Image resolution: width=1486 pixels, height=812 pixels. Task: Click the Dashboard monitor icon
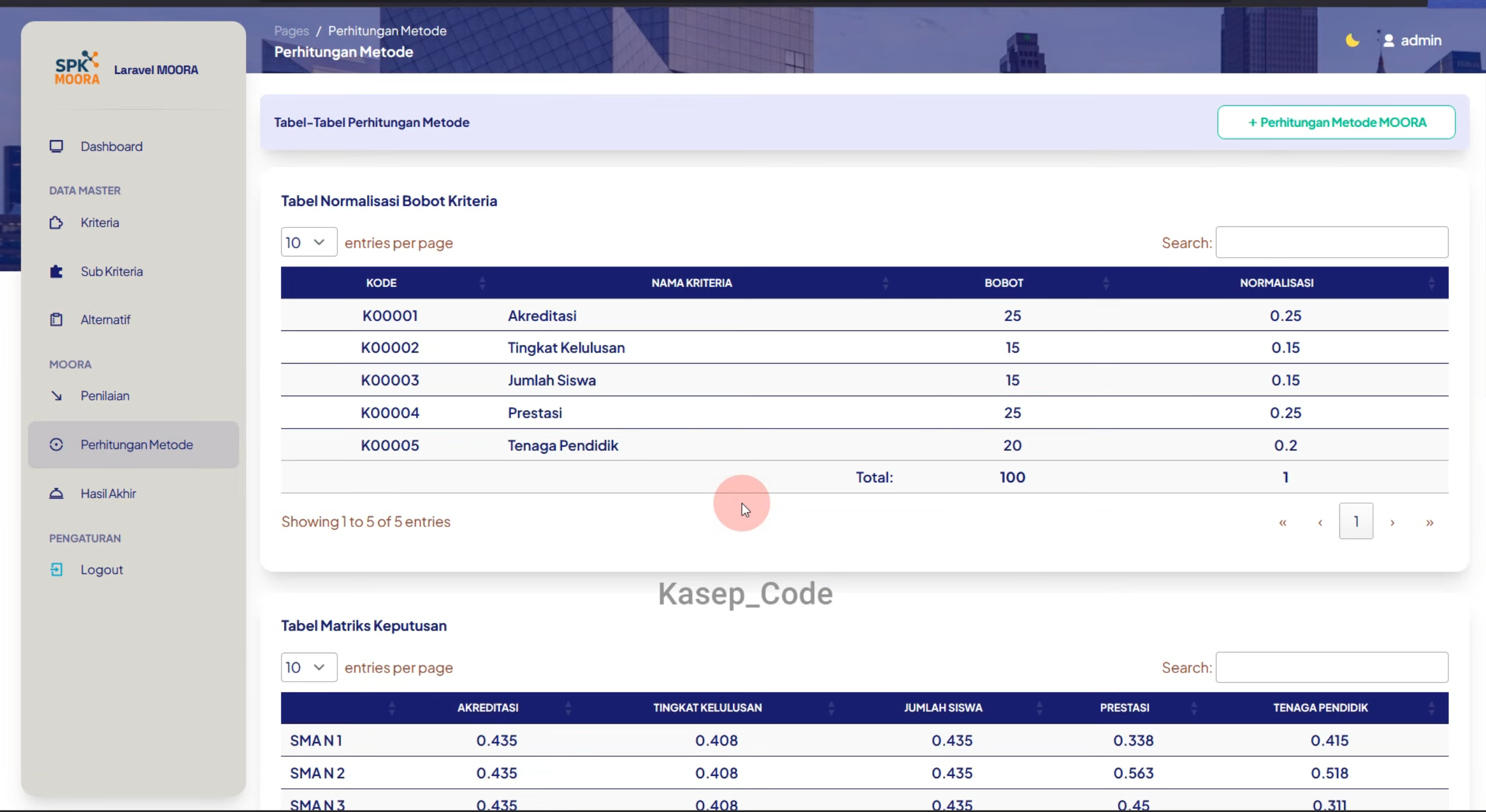tap(56, 146)
